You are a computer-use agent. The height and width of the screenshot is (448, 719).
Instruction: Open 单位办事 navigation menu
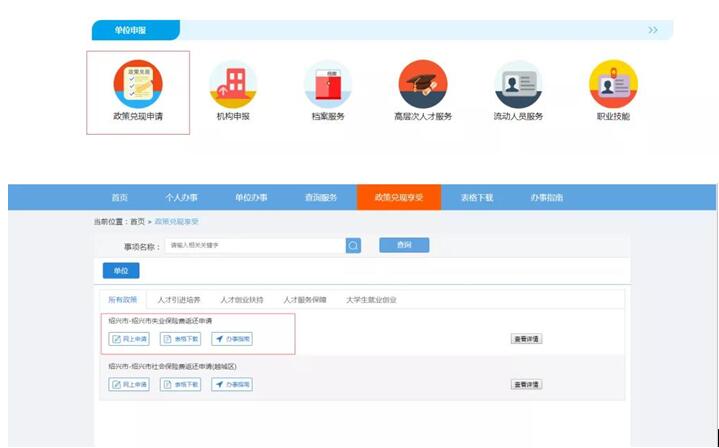pyautogui.click(x=251, y=198)
